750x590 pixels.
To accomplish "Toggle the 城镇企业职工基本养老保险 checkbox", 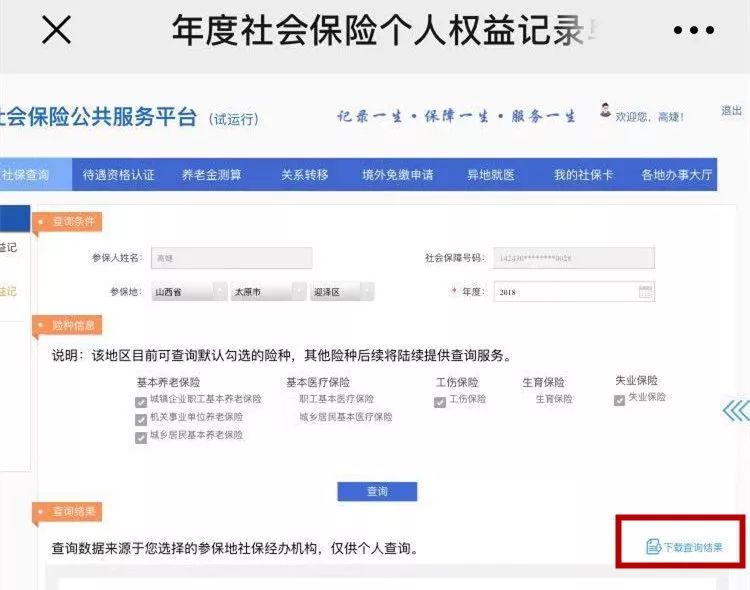I will click(141, 399).
